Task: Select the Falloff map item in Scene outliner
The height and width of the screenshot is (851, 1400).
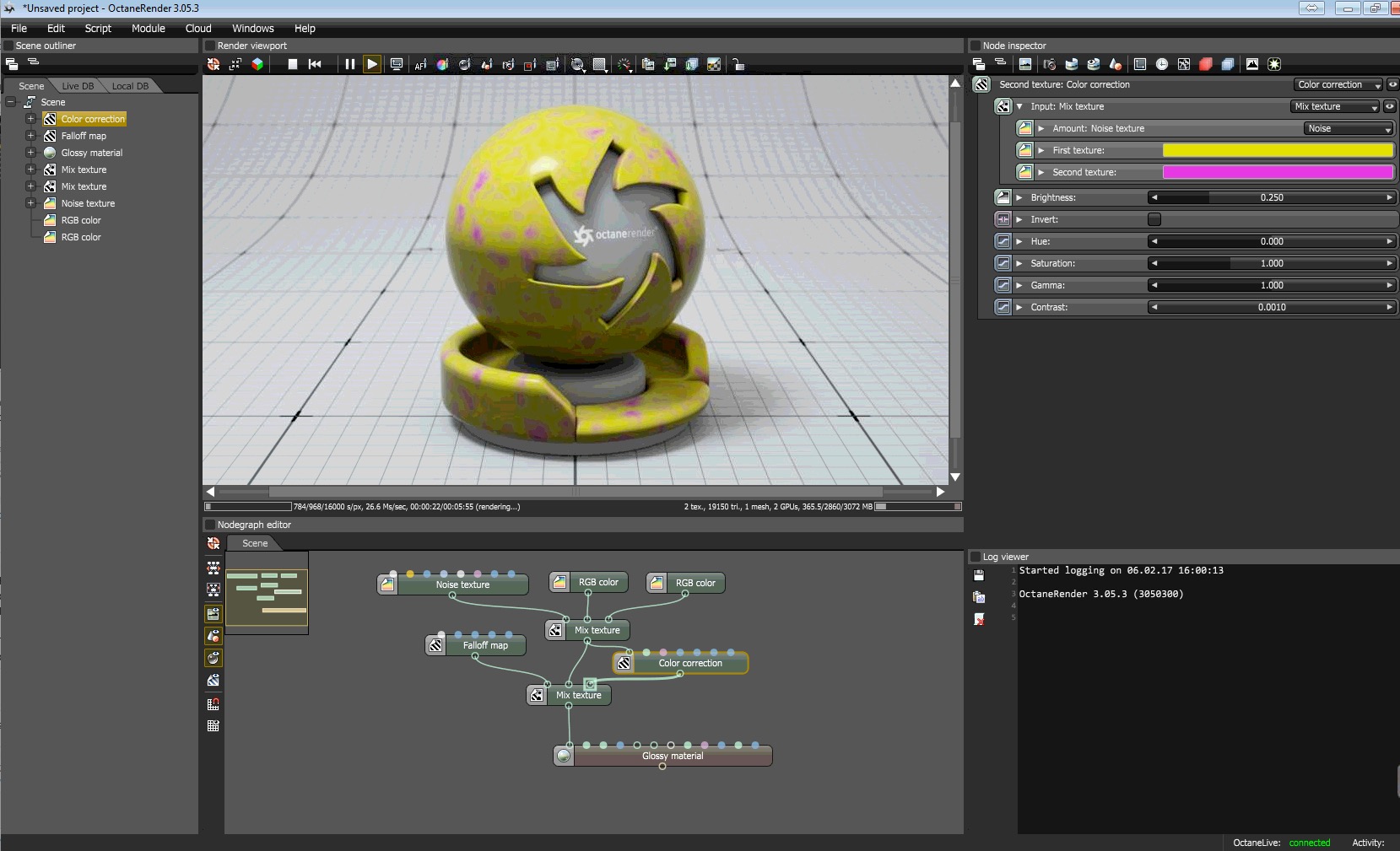Action: point(84,136)
